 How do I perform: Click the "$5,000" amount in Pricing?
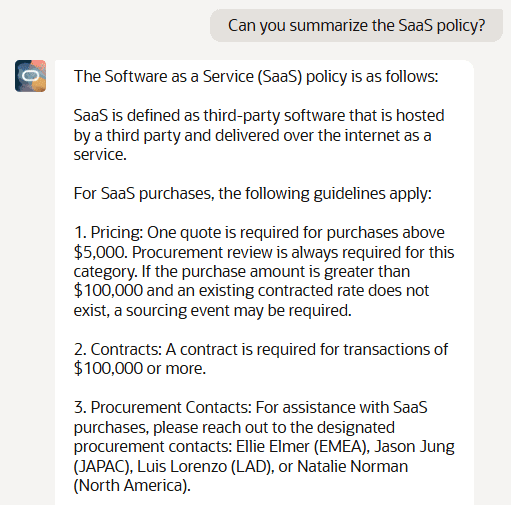coord(100,252)
